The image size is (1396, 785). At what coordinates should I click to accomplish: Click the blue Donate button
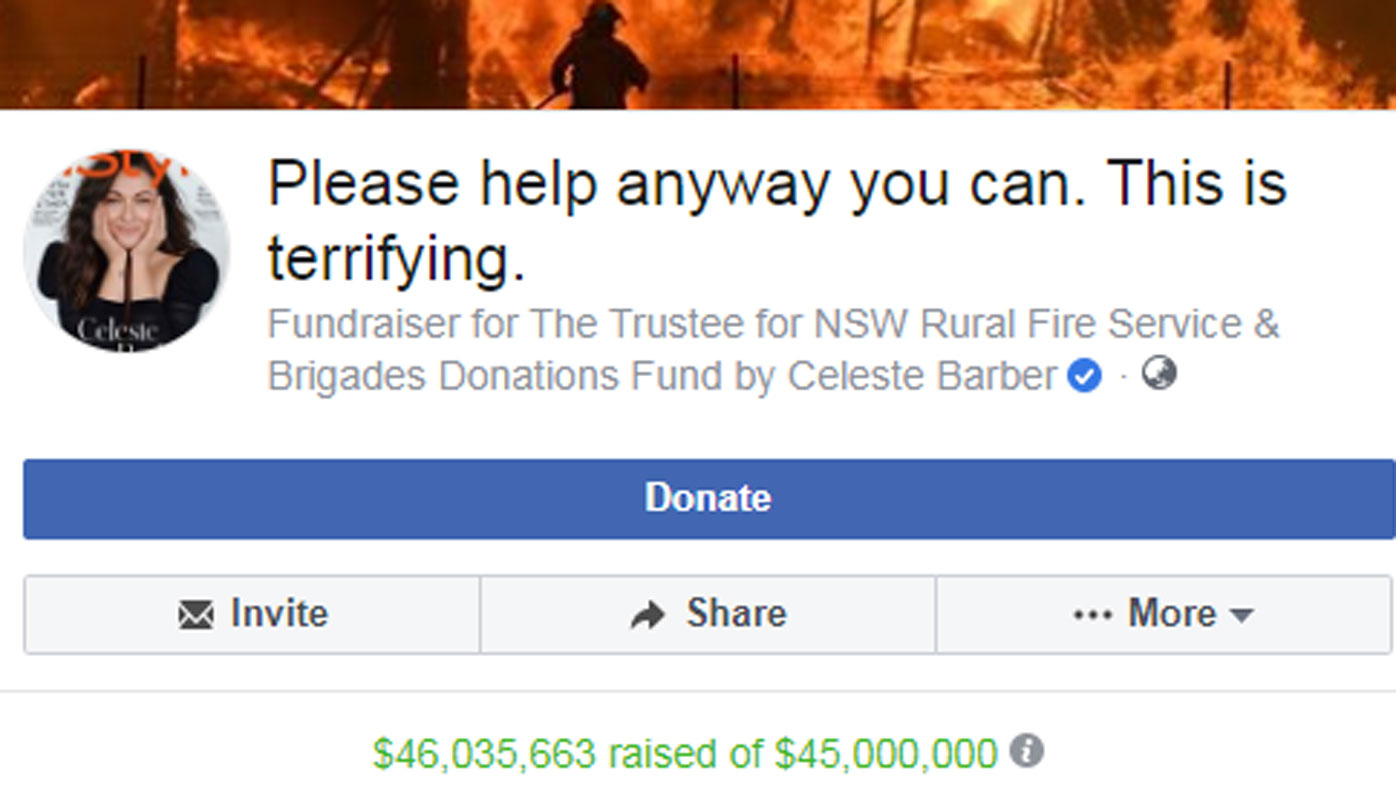tap(709, 498)
